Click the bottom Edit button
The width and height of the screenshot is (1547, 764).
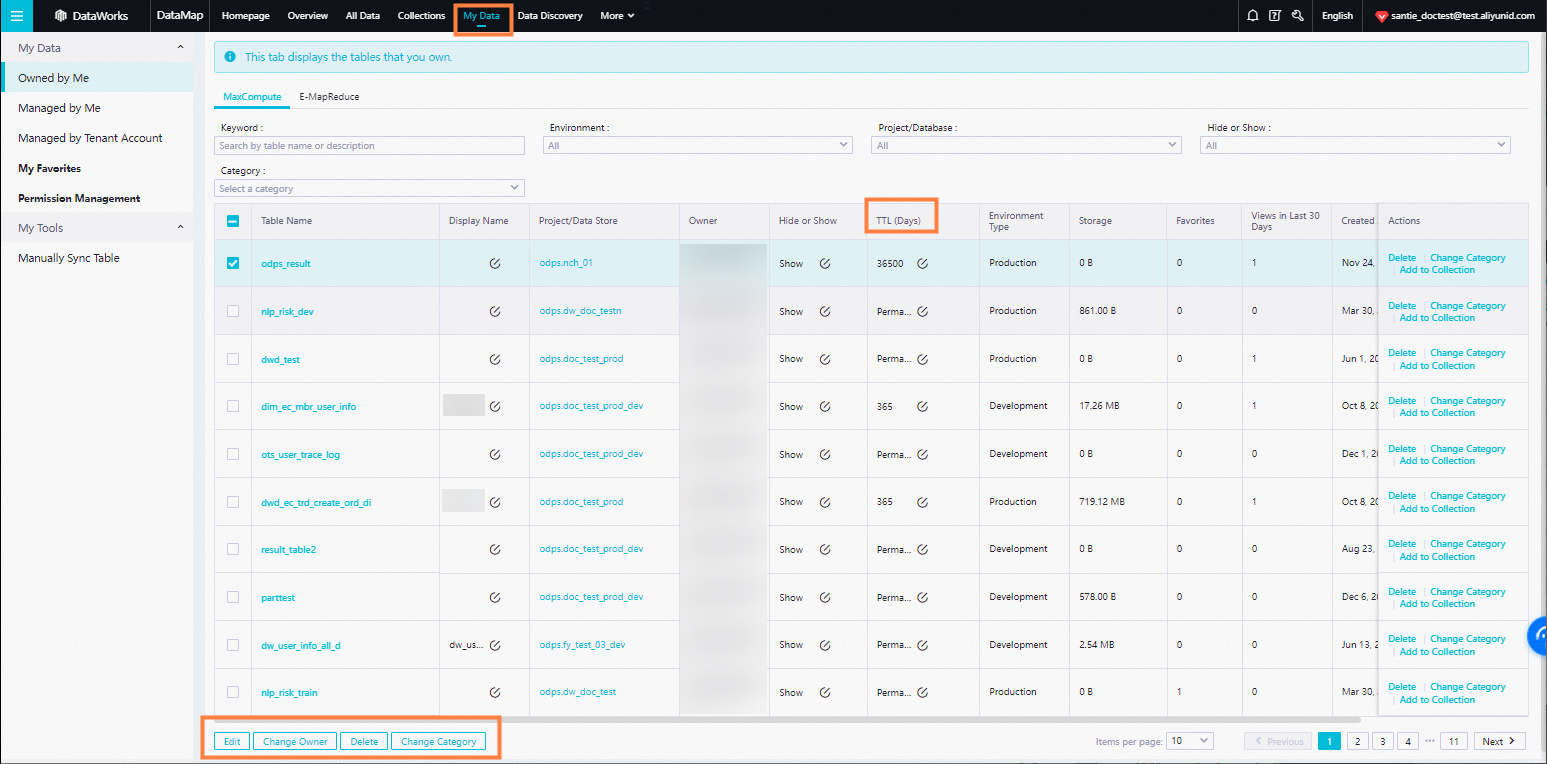coord(232,741)
